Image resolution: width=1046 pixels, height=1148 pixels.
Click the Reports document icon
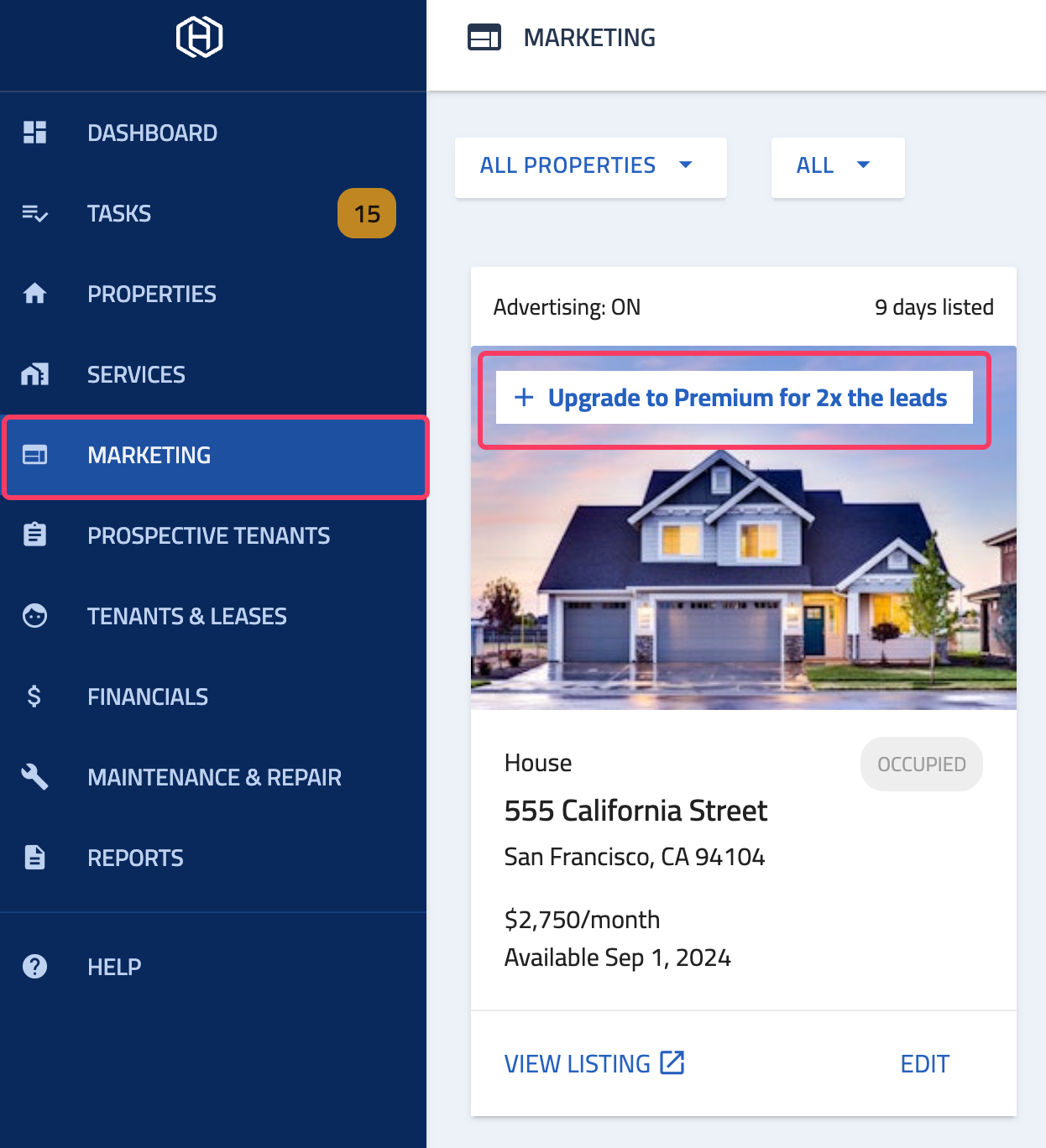click(x=34, y=858)
